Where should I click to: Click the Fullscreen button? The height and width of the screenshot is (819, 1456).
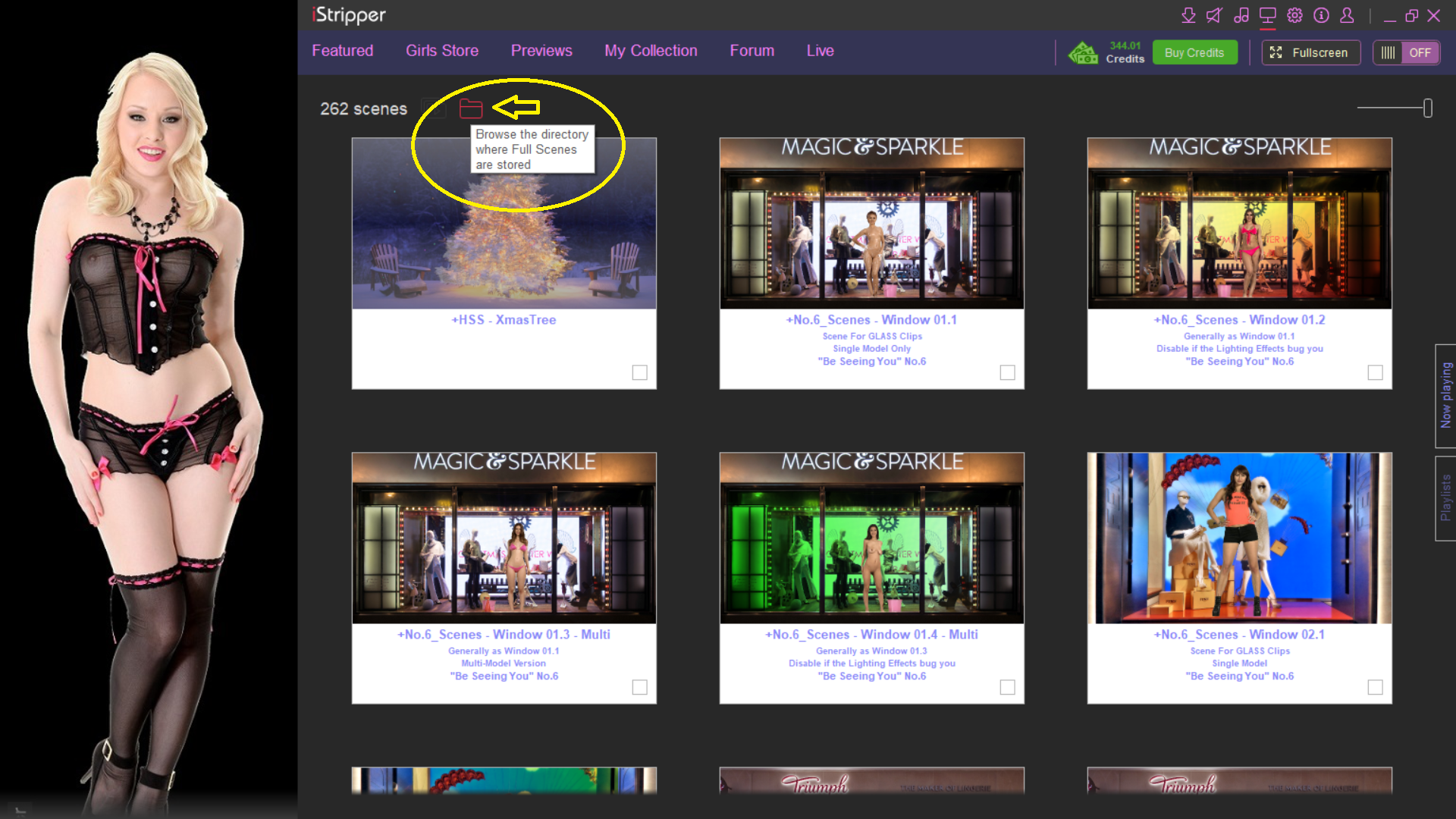1310,52
